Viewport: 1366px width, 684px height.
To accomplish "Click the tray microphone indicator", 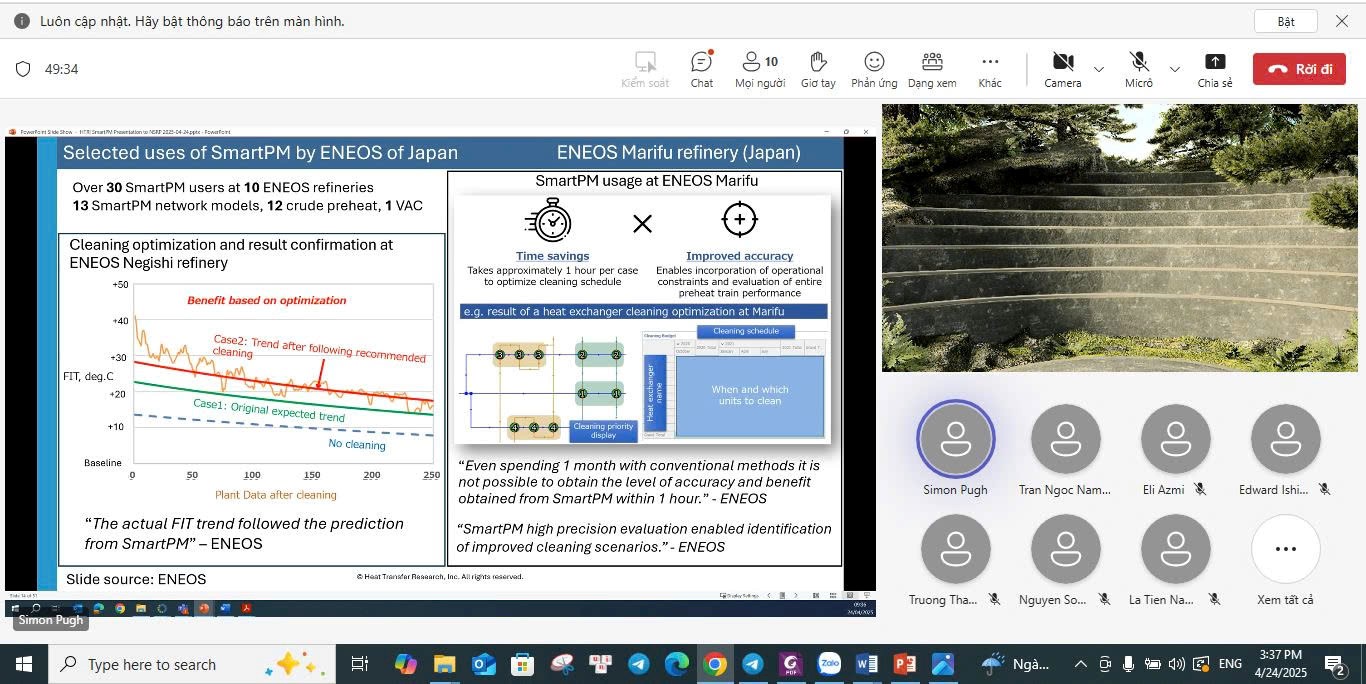I will pos(1129,664).
